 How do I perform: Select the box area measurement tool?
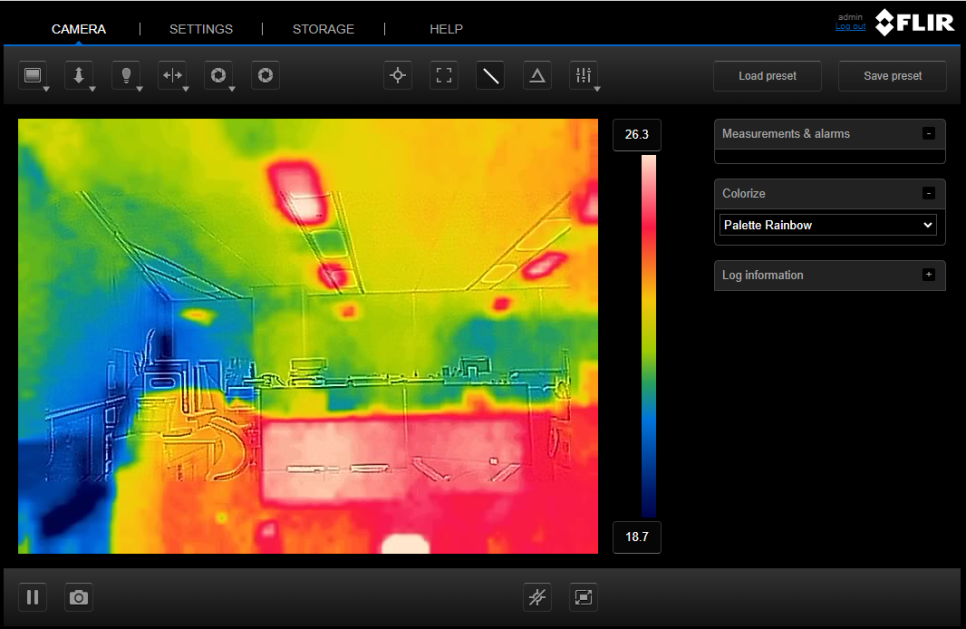444,76
